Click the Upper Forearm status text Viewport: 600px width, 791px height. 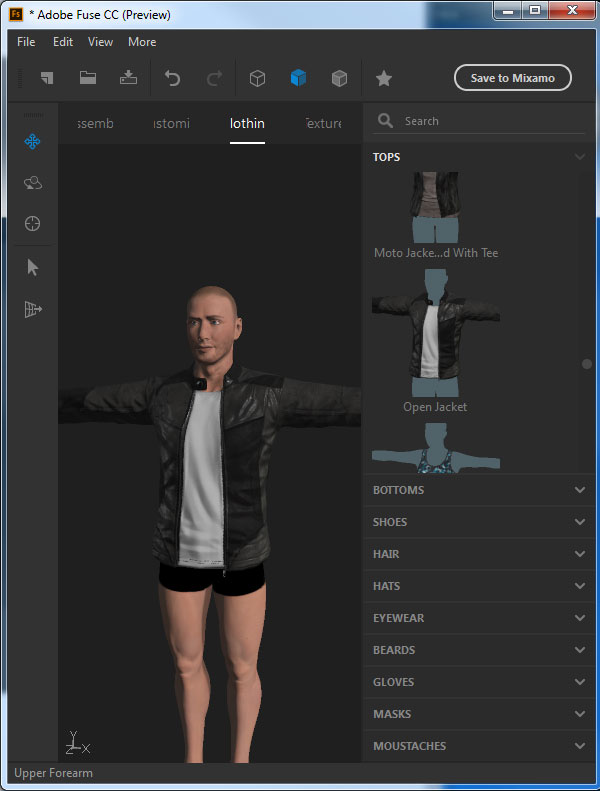[x=53, y=773]
